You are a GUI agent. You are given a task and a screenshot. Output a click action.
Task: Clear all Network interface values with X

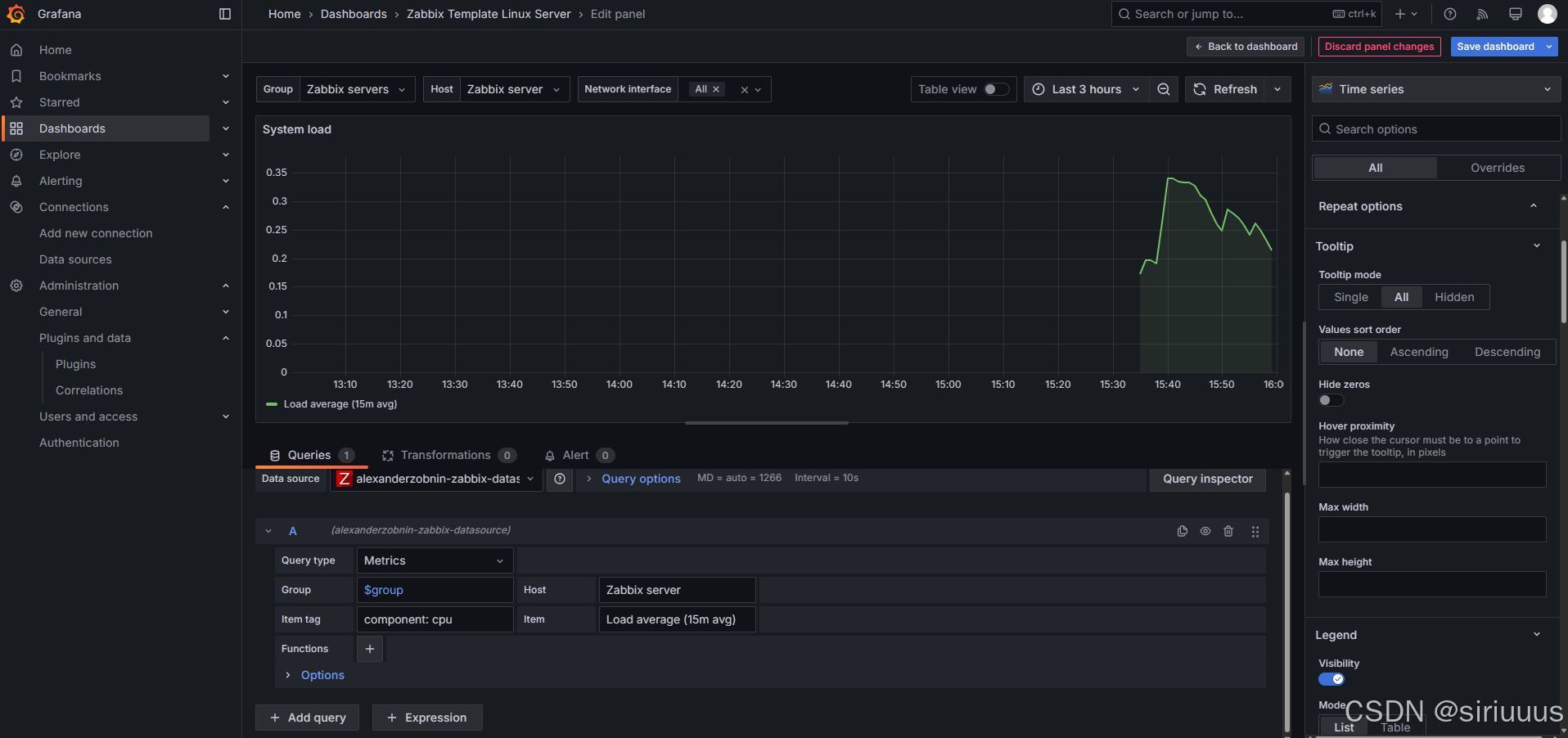pos(745,90)
